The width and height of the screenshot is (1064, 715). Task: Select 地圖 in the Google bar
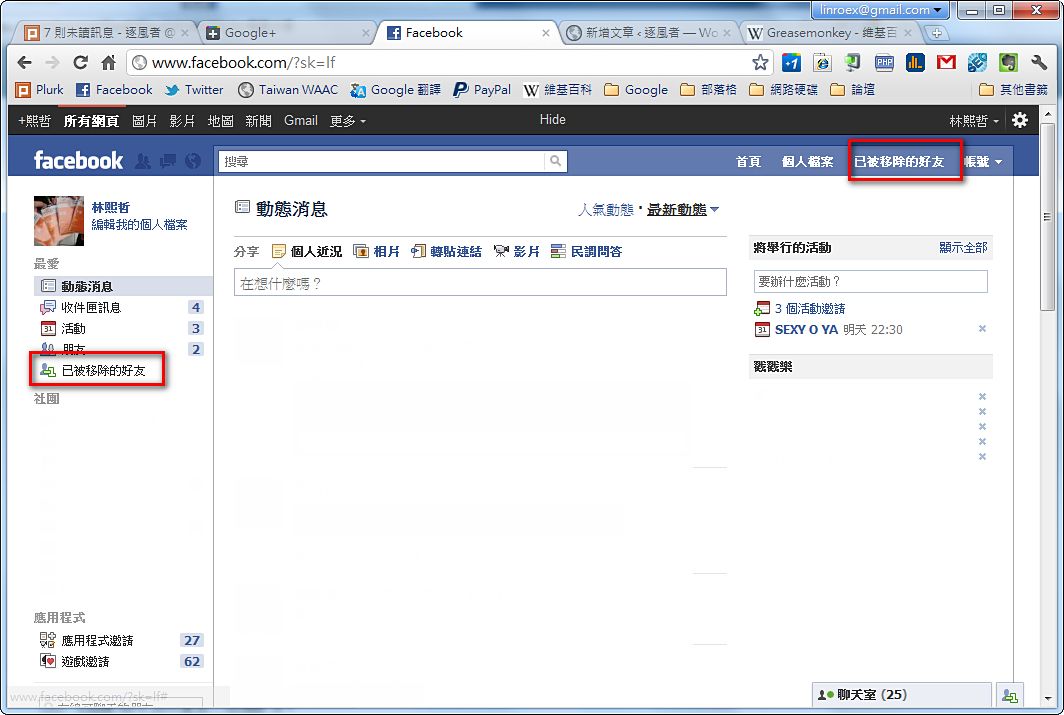pos(220,121)
